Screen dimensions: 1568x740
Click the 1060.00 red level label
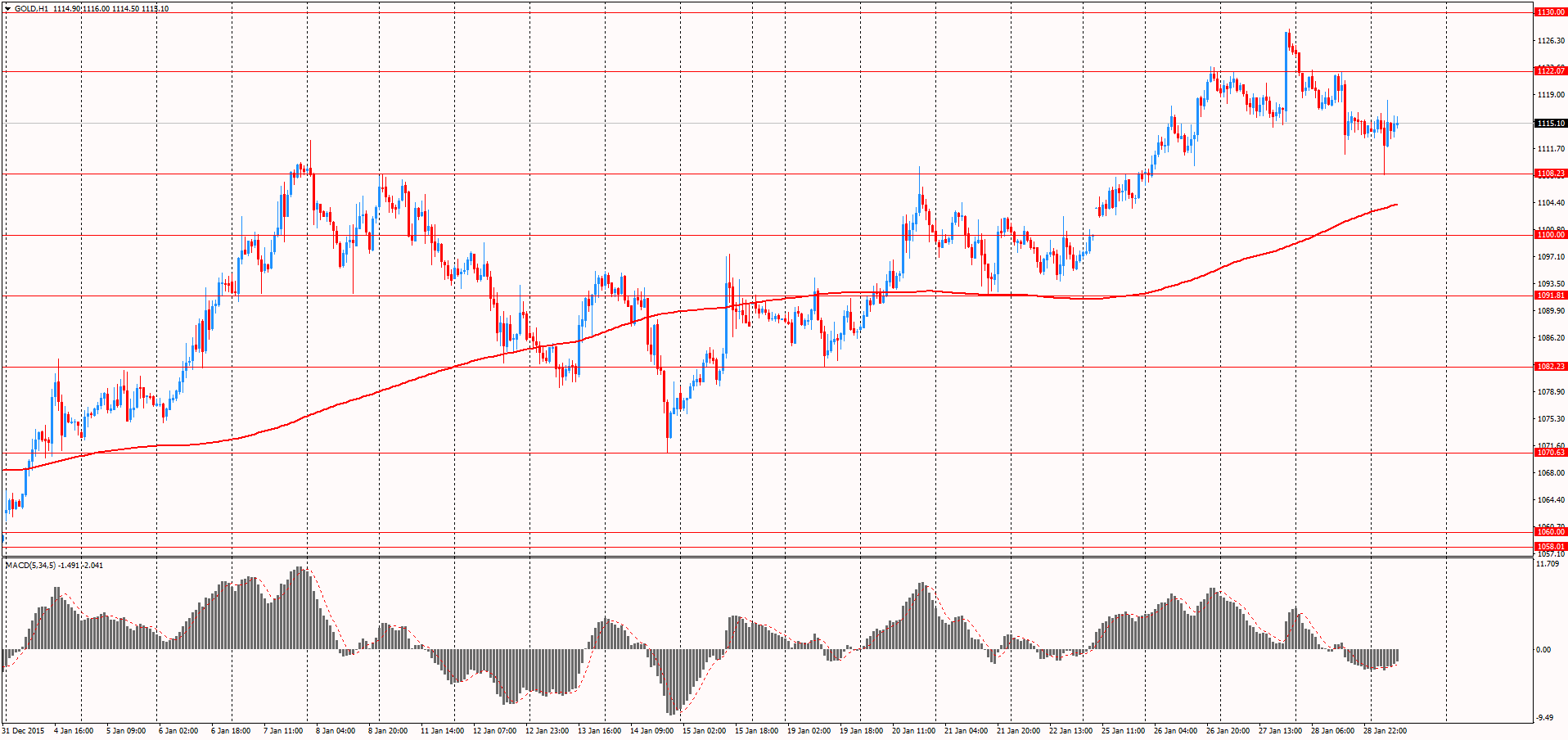click(x=1550, y=532)
